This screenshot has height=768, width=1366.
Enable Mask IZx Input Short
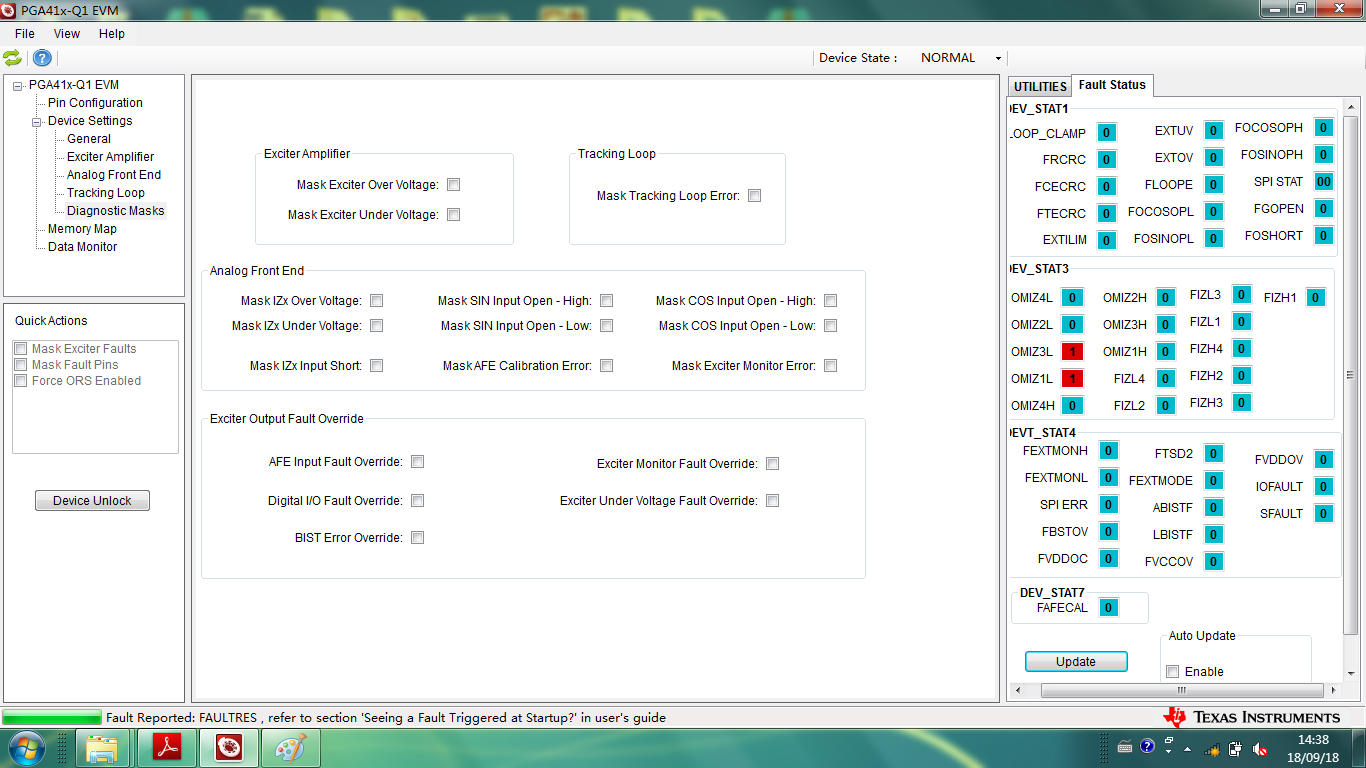[x=377, y=366]
